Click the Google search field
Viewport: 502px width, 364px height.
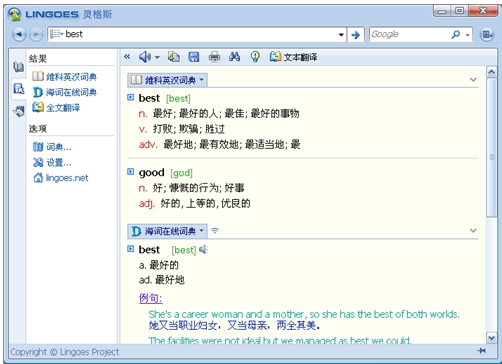409,34
